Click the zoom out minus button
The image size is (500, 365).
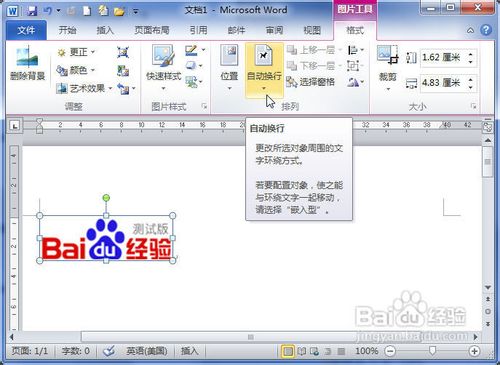[x=390, y=351]
